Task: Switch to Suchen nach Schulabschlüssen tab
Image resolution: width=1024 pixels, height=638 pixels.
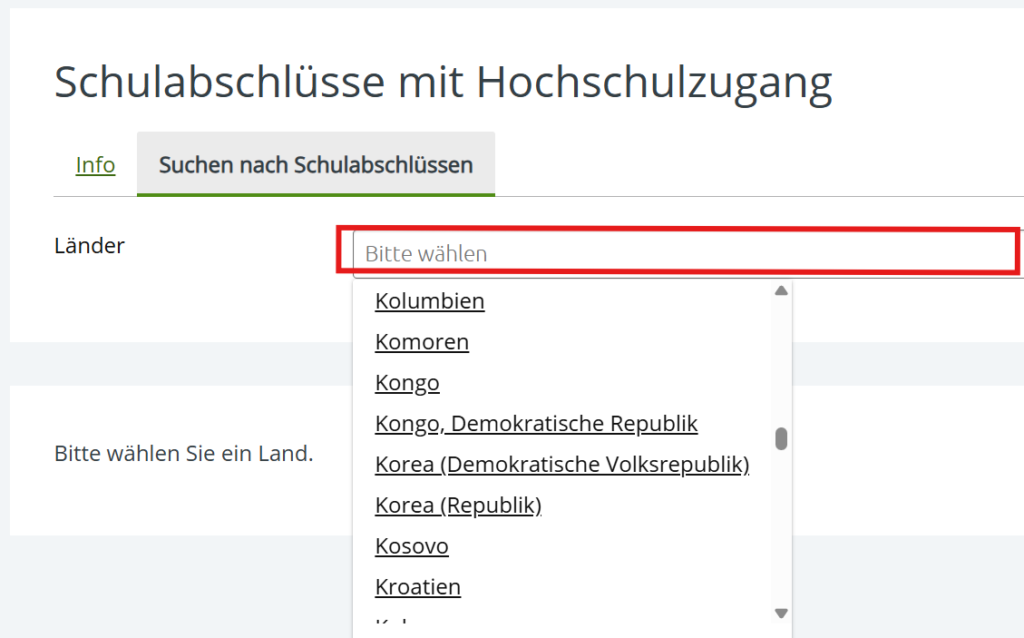Action: [x=315, y=165]
